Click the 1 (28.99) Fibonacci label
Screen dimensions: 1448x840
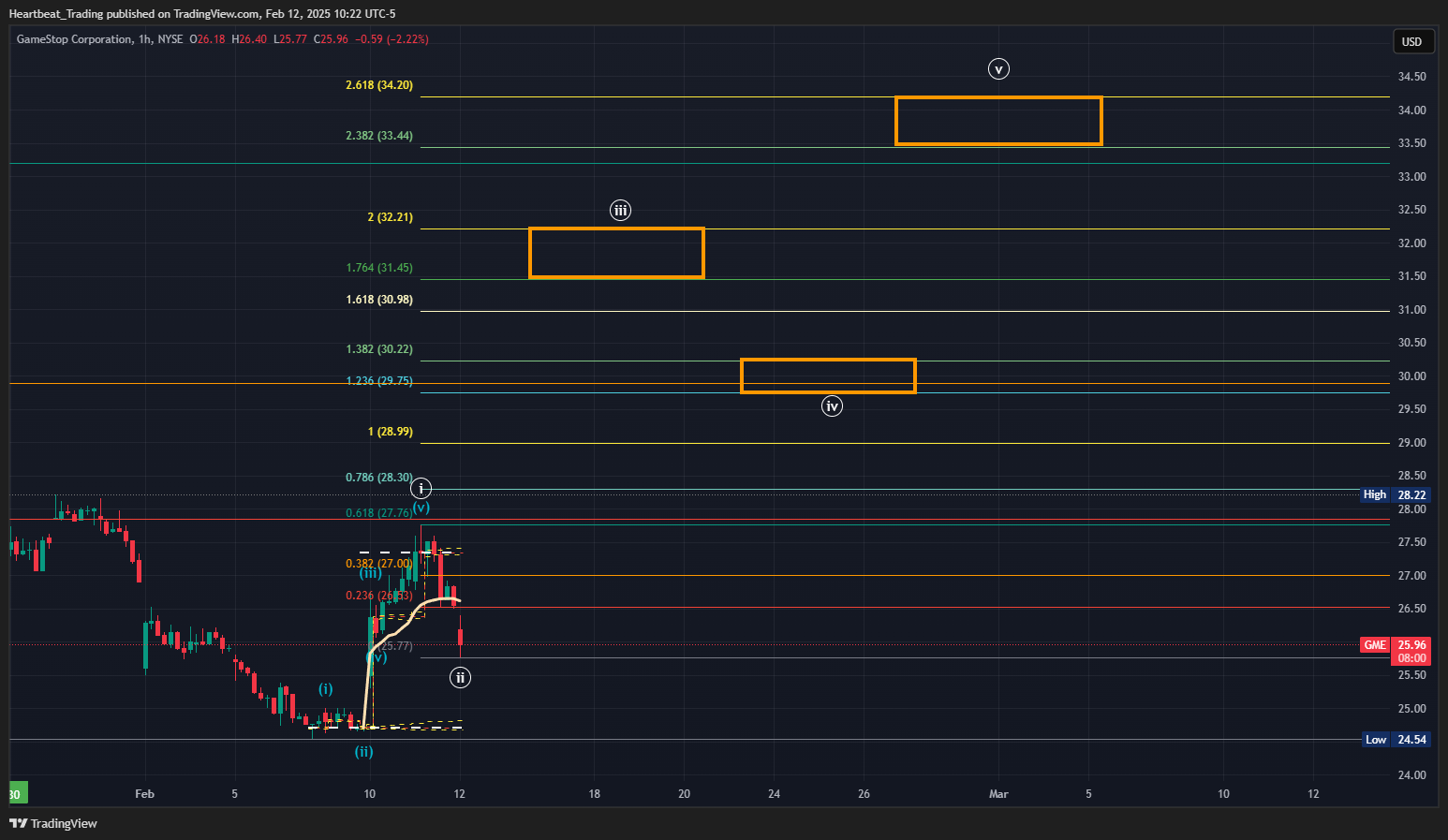[390, 432]
